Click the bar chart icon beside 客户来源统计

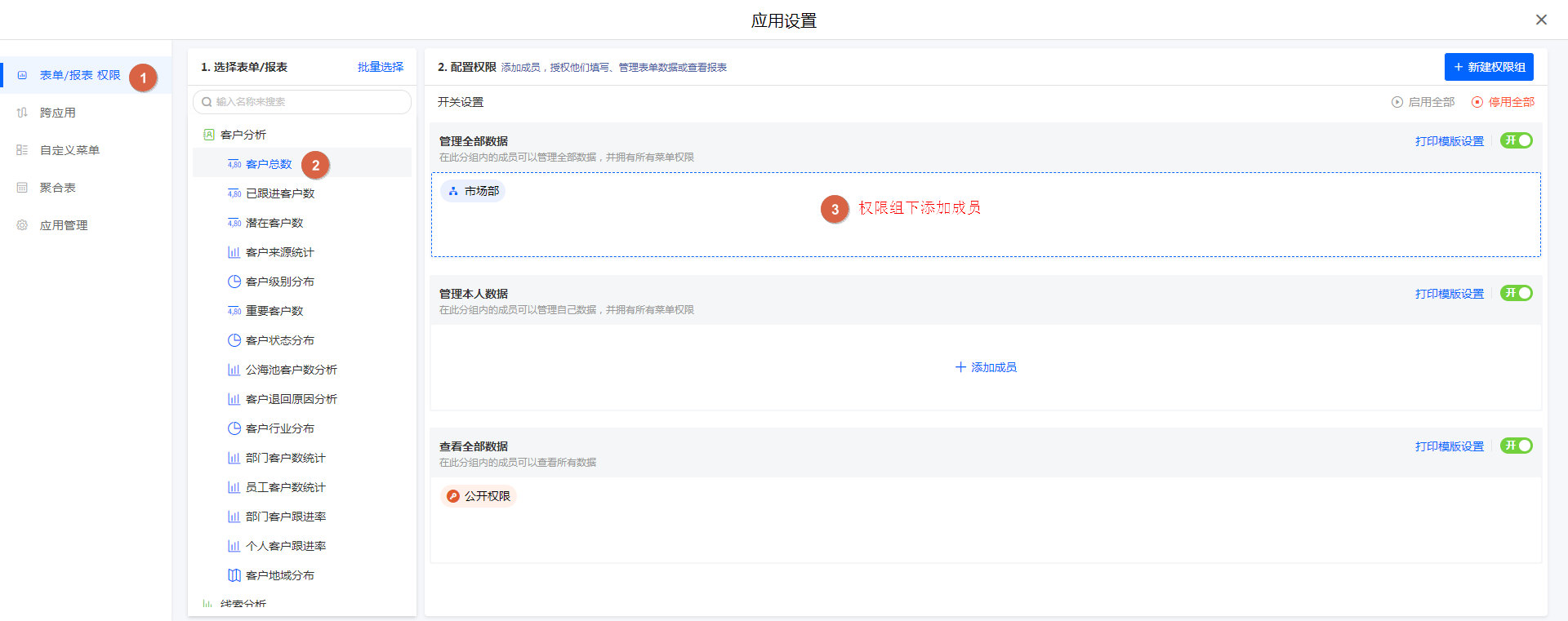click(x=234, y=252)
